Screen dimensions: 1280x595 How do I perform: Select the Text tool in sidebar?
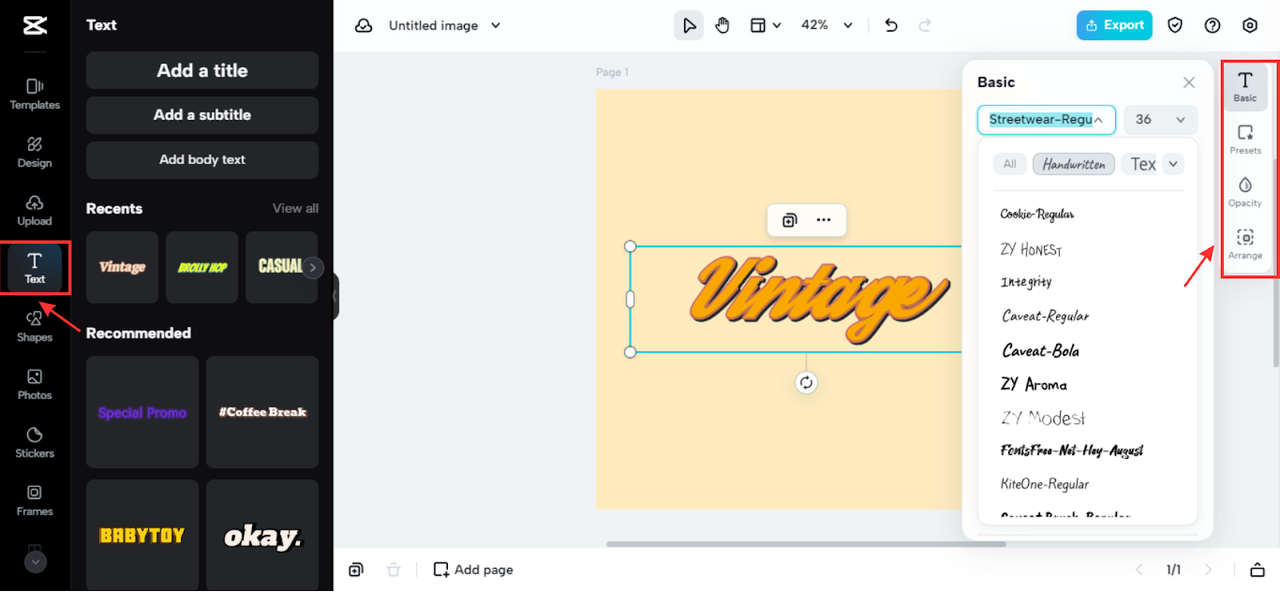(35, 268)
